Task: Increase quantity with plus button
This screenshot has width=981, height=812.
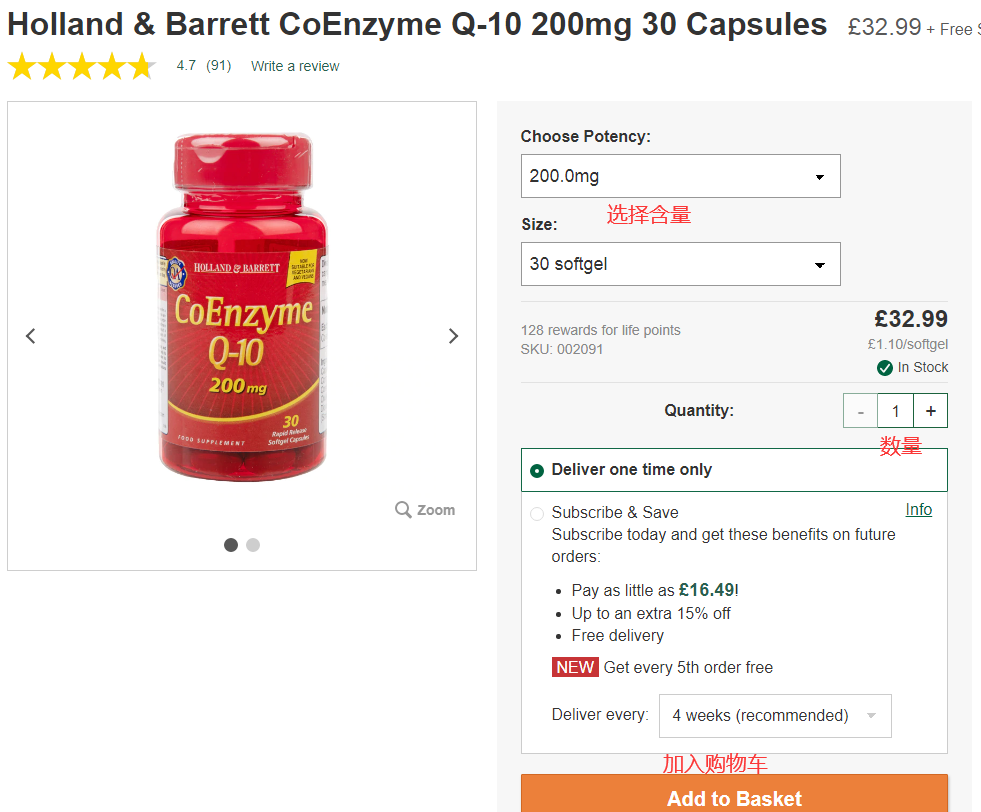Action: click(931, 411)
